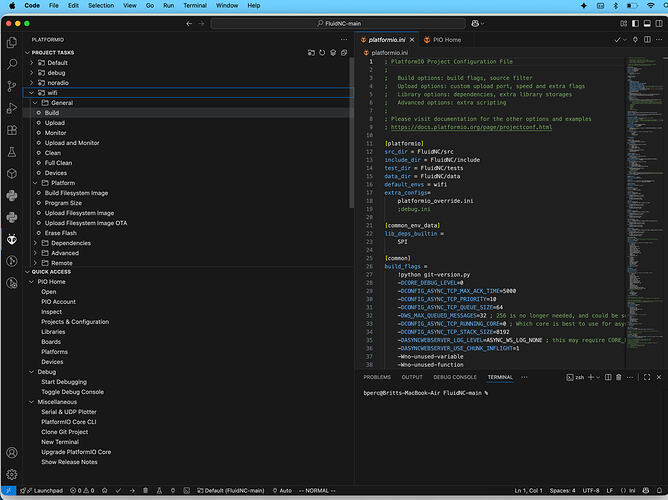Open the platformio.org documentation link
This screenshot has height=500, width=668.
pyautogui.click(x=471, y=127)
